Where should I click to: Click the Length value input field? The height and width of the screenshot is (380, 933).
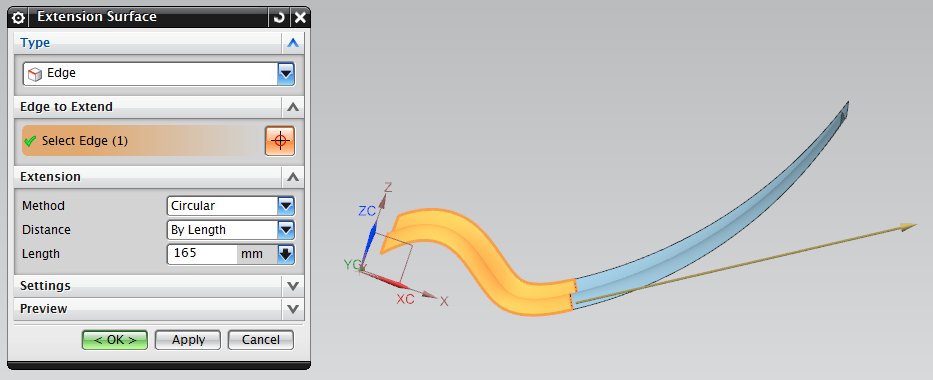point(202,254)
